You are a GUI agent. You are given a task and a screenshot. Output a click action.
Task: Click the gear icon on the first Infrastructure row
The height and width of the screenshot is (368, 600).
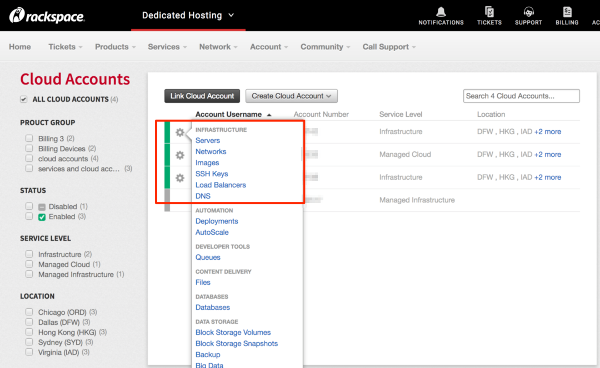180,132
